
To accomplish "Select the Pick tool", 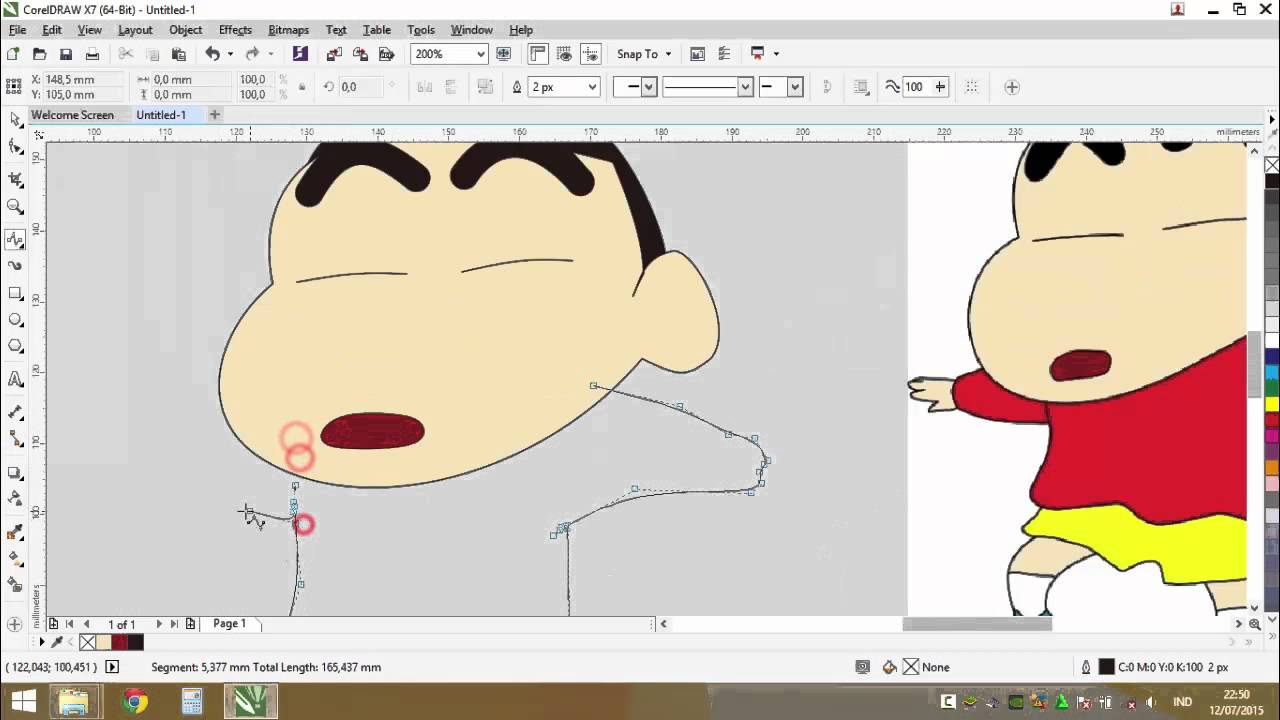I will (14, 118).
